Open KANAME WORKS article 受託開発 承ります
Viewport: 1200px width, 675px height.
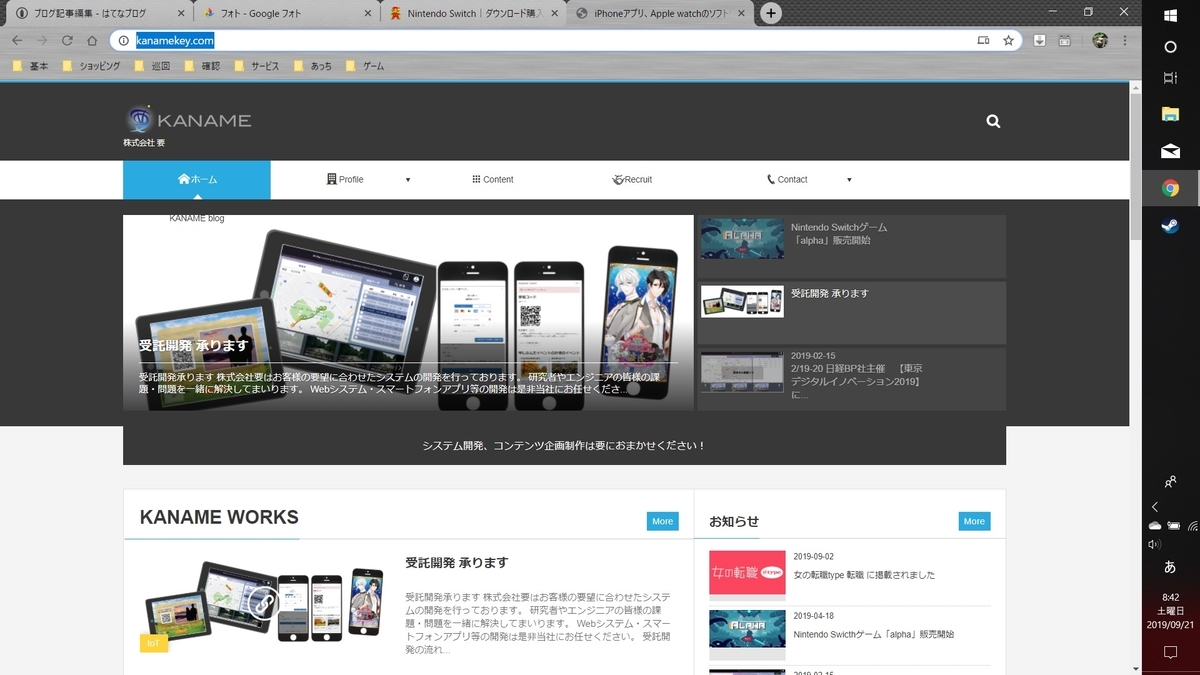tap(456, 563)
